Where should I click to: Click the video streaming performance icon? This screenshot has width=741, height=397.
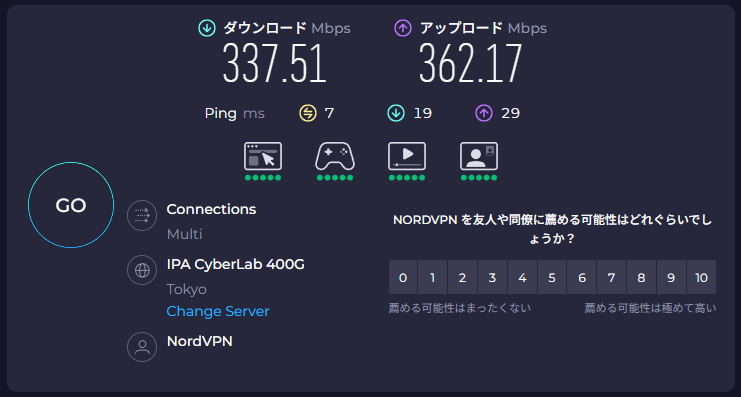click(x=407, y=156)
